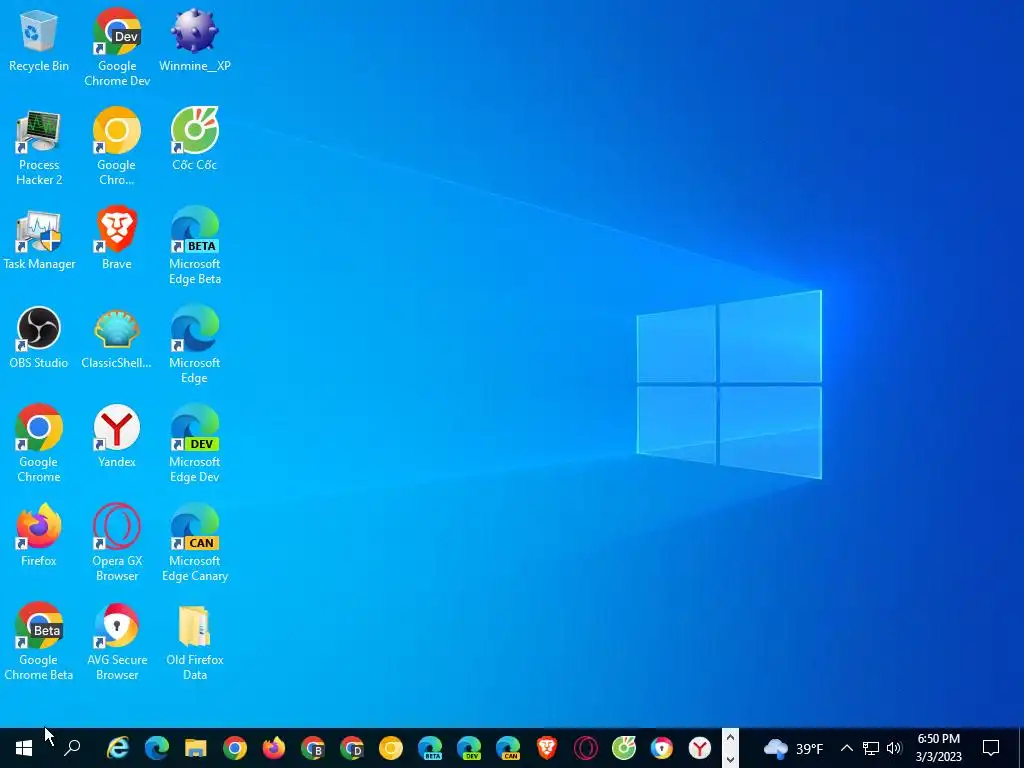Select the OBS Studio desktop shortcut
Screen dimensions: 1024x768
tap(39, 338)
